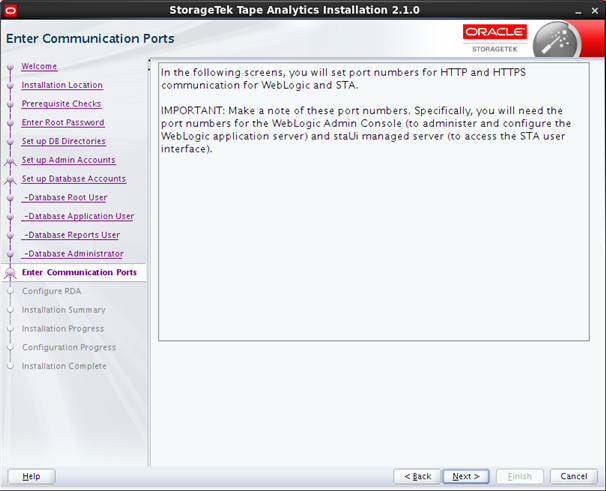Click the Configuration Progress circle icon

point(10,348)
